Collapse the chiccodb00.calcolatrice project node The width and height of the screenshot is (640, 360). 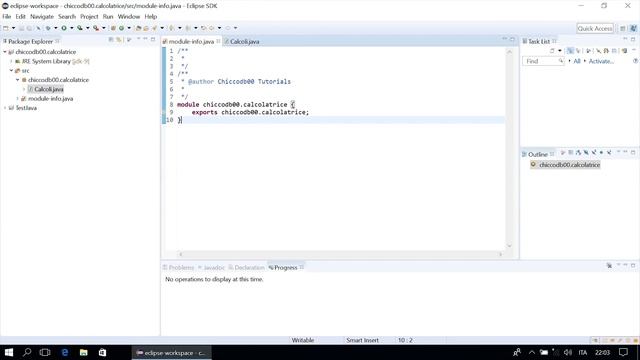pos(5,52)
